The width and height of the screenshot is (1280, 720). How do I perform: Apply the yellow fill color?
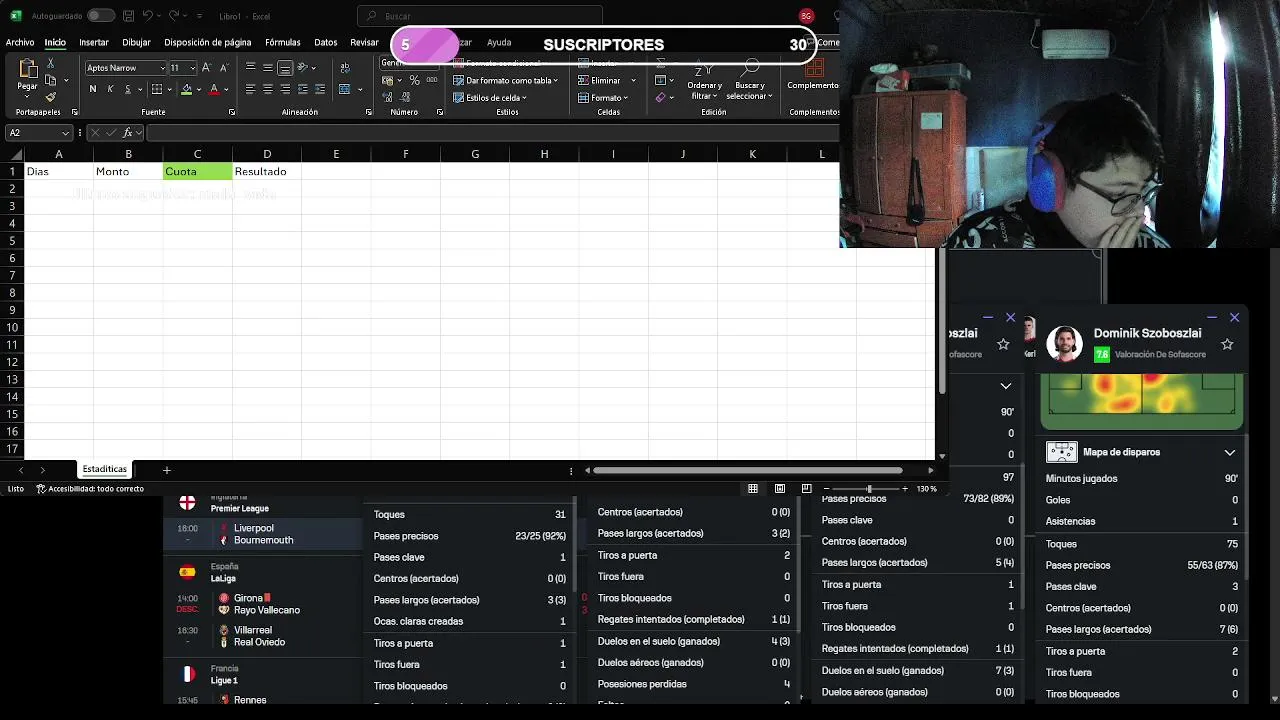click(x=186, y=89)
